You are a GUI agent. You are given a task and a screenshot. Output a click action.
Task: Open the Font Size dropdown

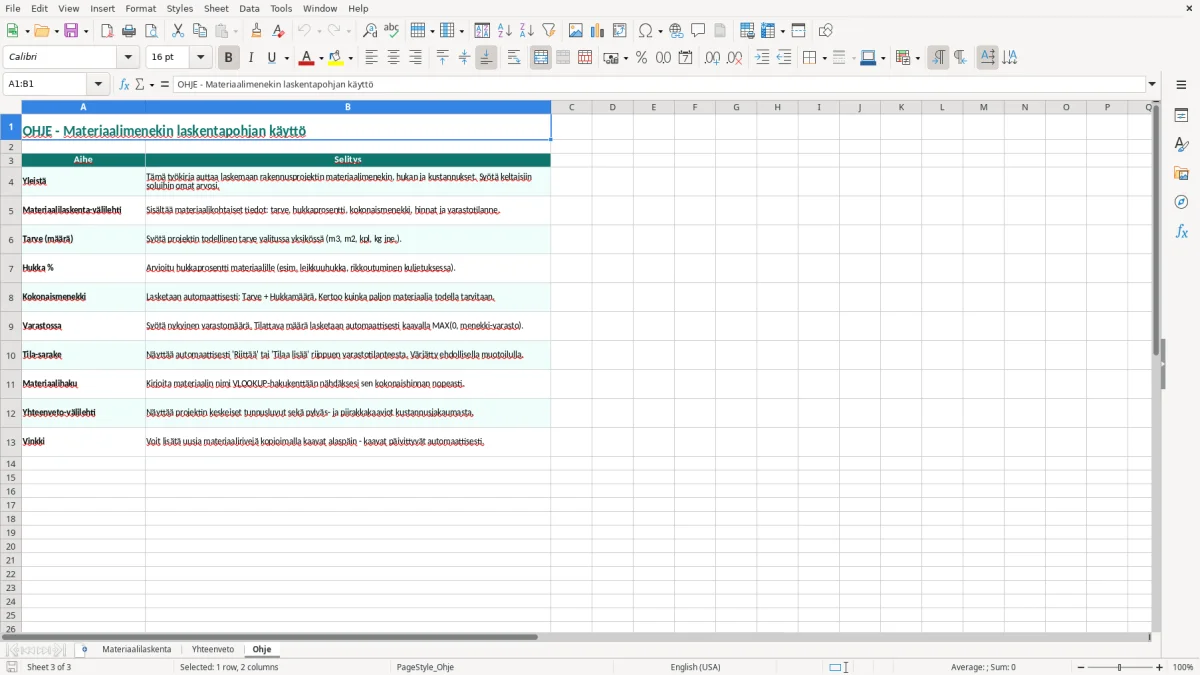point(201,58)
